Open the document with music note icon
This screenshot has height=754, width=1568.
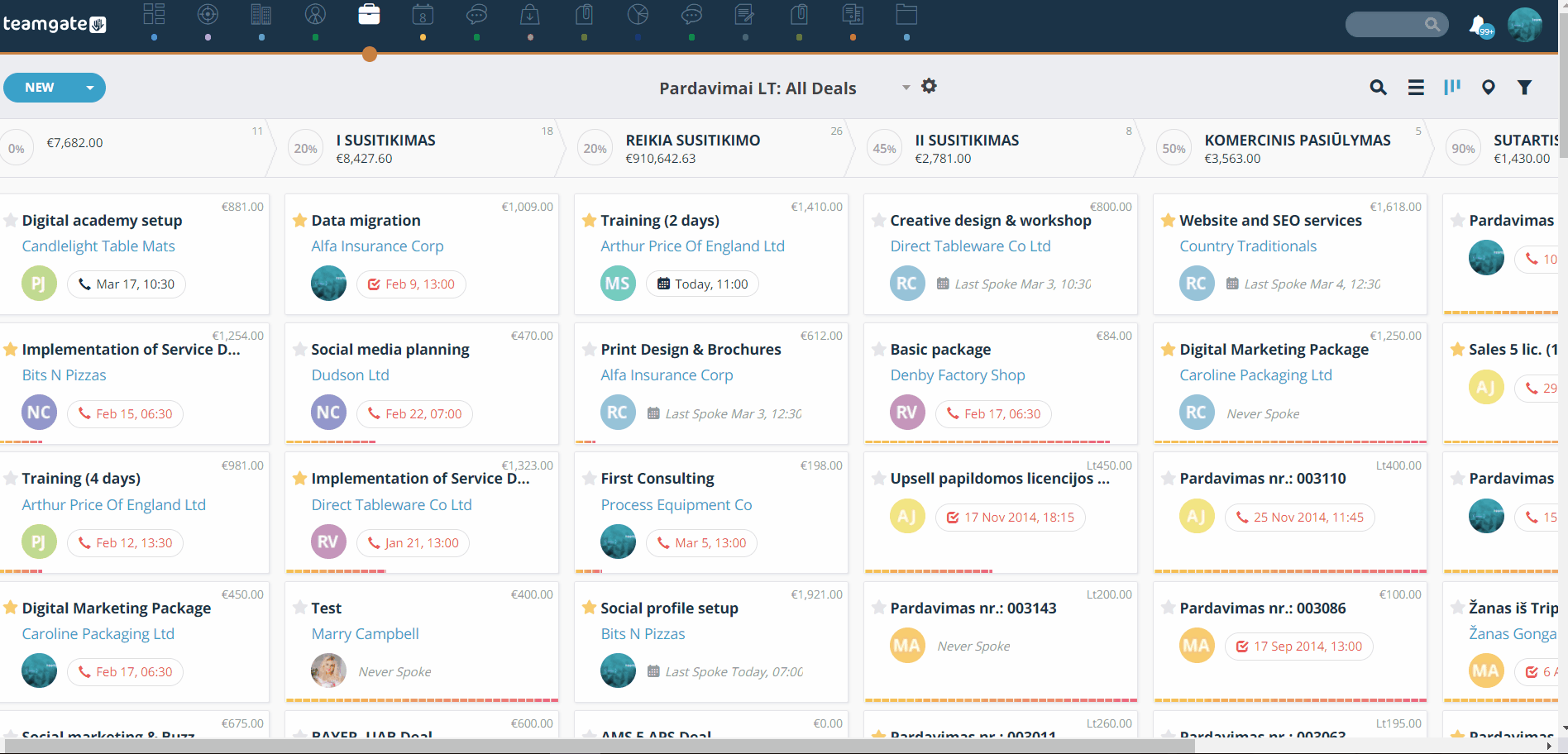(853, 14)
